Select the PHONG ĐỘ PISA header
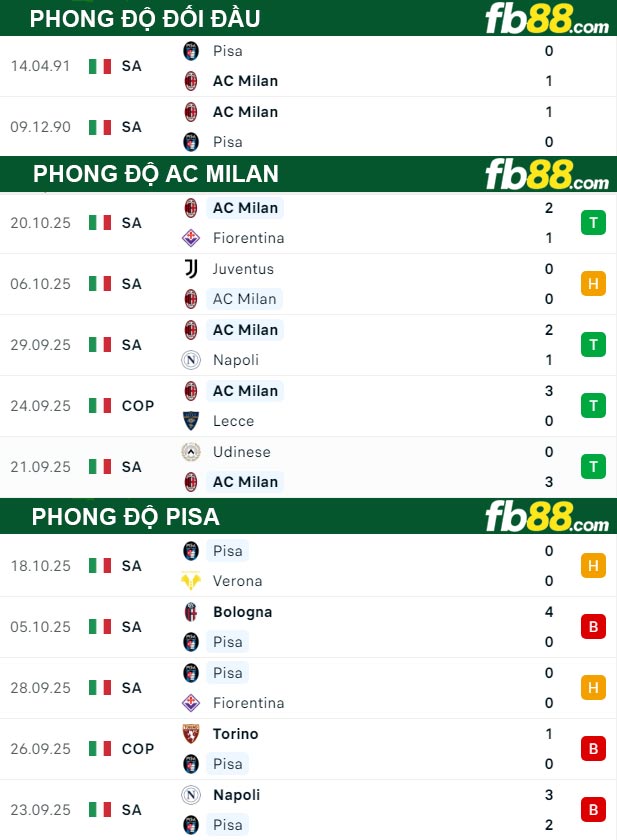 (x=126, y=517)
